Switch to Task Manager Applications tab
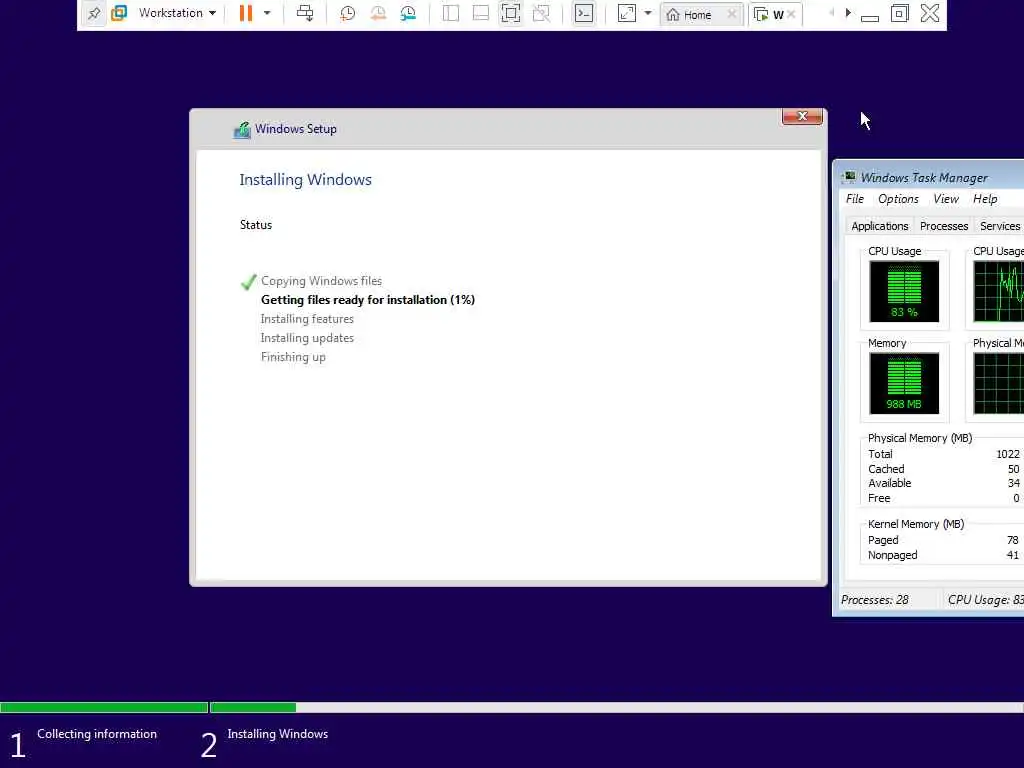This screenshot has height=768, width=1024. coord(880,226)
